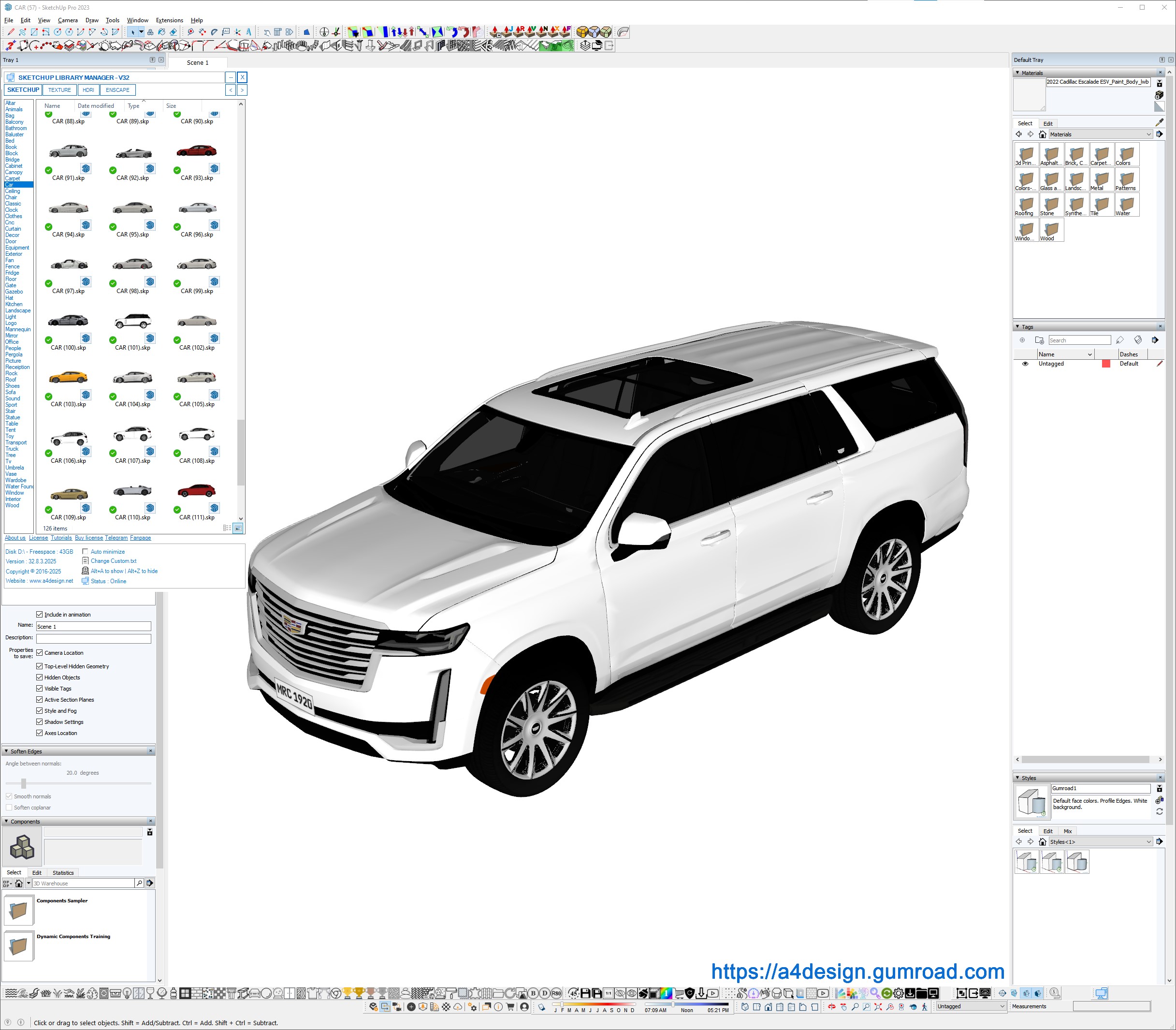The width and height of the screenshot is (1176, 1030).
Task: Click the home icon in Materials browser
Action: [1042, 134]
